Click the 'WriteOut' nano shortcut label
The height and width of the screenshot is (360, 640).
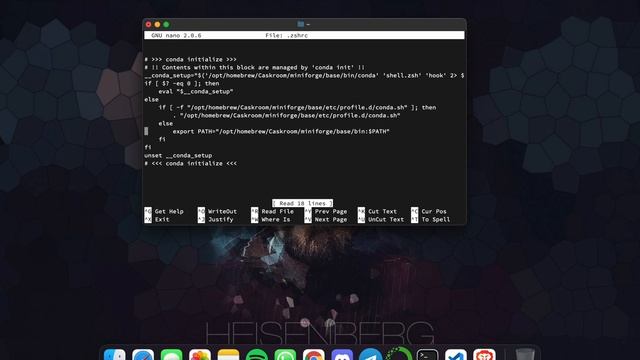click(x=222, y=211)
